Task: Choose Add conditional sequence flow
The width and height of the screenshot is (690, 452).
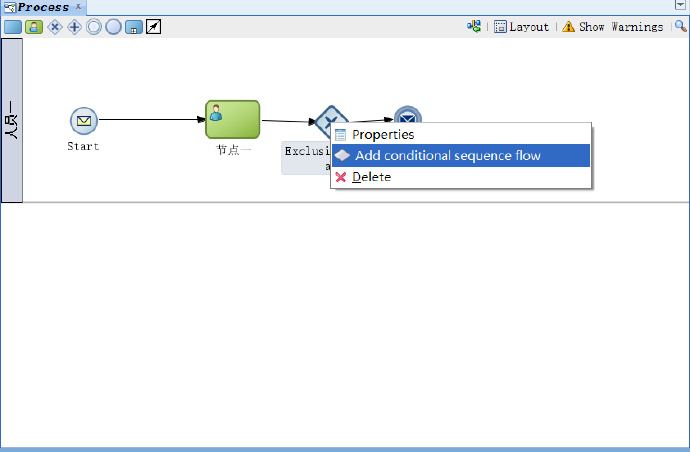Action: pos(461,155)
